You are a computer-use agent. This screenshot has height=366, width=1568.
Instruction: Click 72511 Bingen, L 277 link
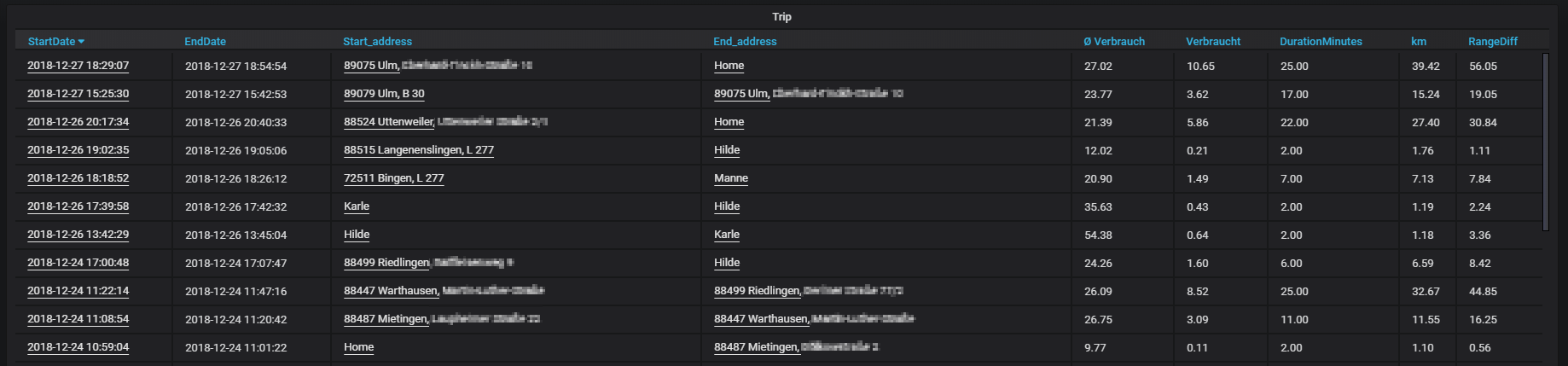[x=394, y=178]
